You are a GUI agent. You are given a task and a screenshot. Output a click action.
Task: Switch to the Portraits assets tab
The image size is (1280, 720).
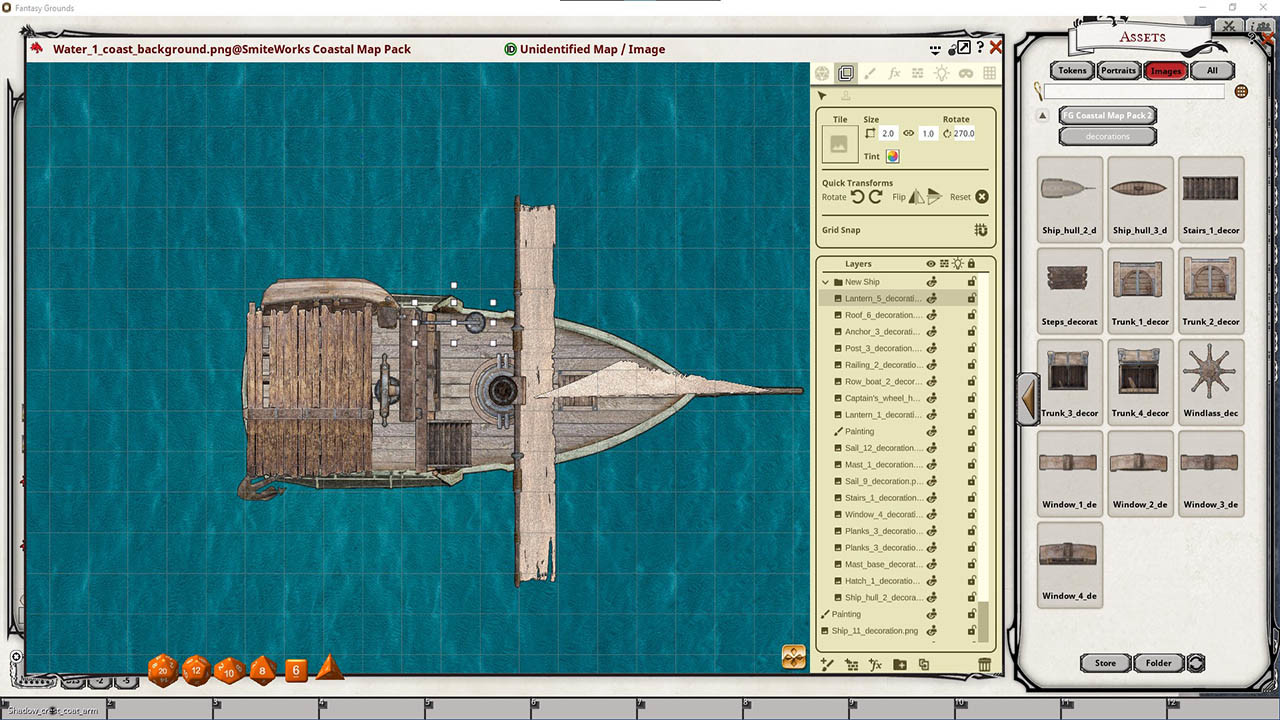pos(1118,71)
